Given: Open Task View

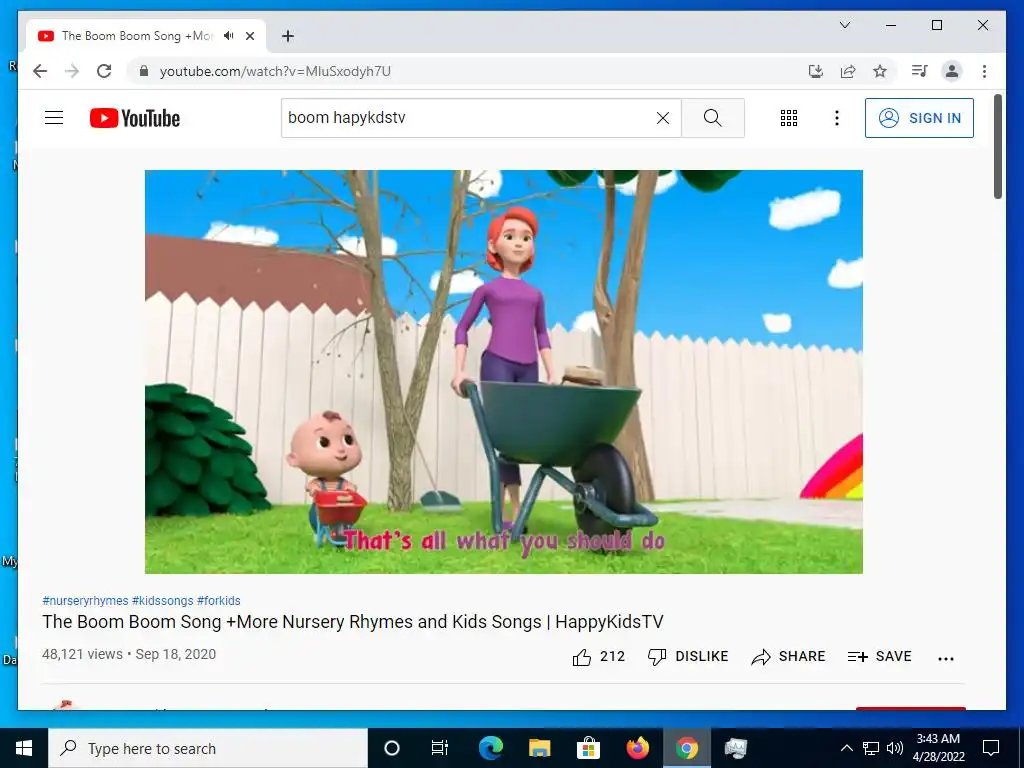Looking at the screenshot, I should pyautogui.click(x=440, y=748).
